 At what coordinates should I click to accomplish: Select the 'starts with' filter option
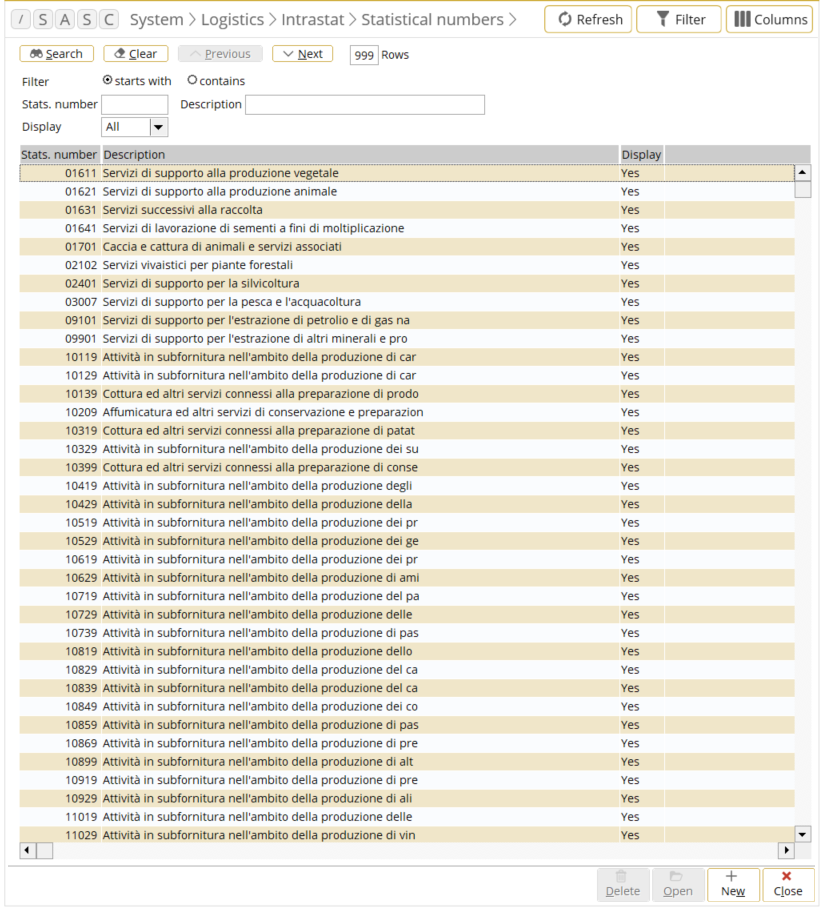point(108,81)
